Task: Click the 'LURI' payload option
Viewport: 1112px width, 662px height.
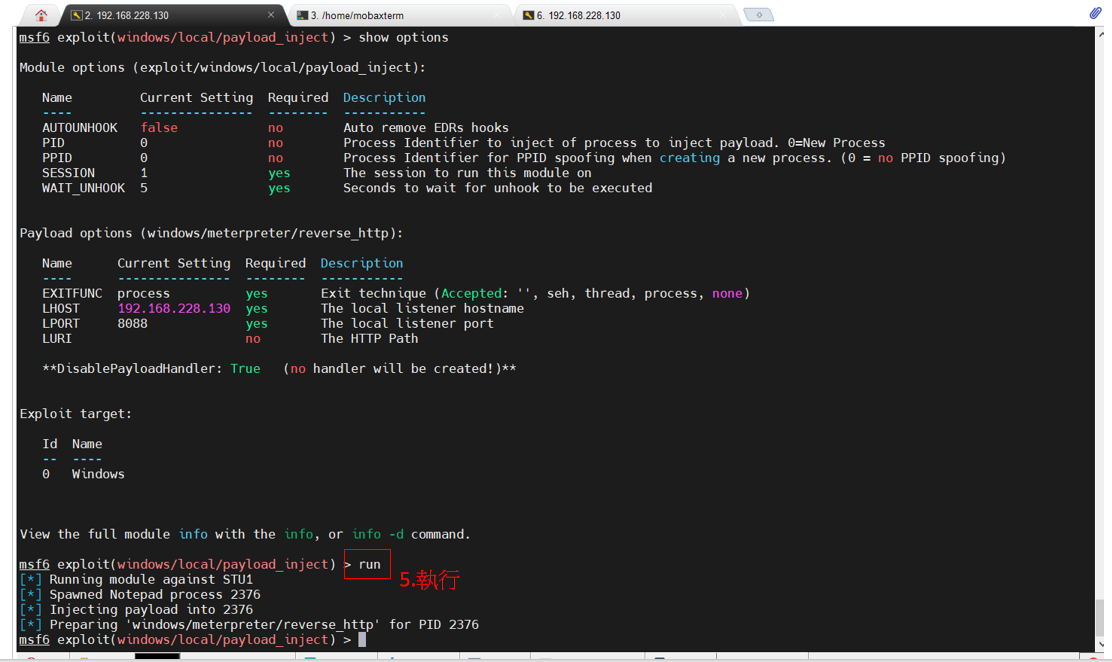Action: pos(57,339)
